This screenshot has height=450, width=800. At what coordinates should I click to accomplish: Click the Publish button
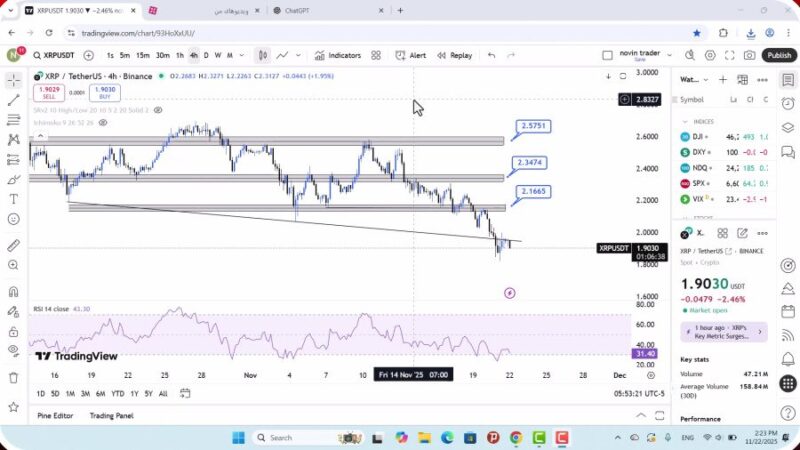(x=779, y=55)
